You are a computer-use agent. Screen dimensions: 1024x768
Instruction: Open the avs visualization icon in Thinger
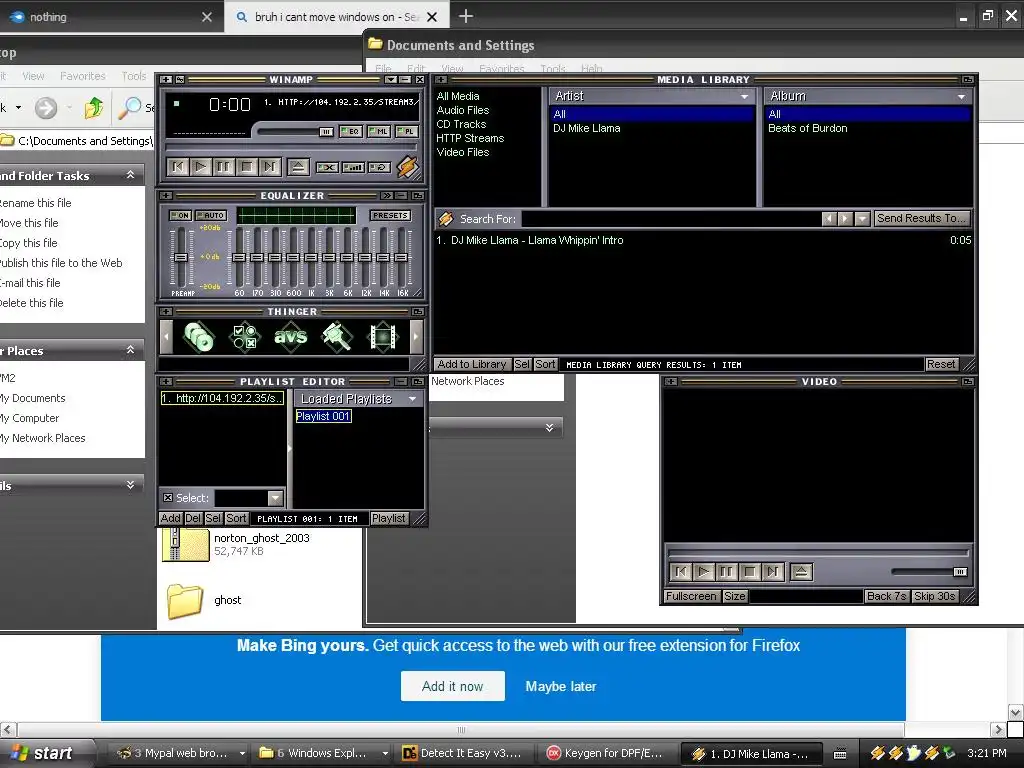291,337
